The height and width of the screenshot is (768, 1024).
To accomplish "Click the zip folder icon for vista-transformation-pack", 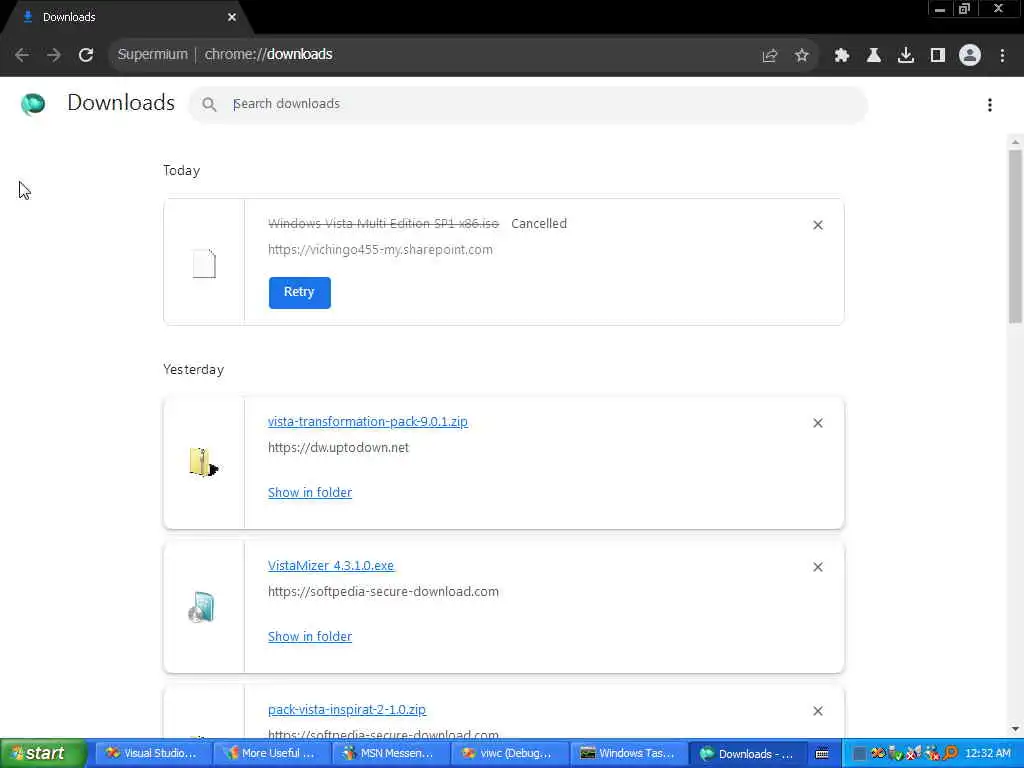I will 203,462.
